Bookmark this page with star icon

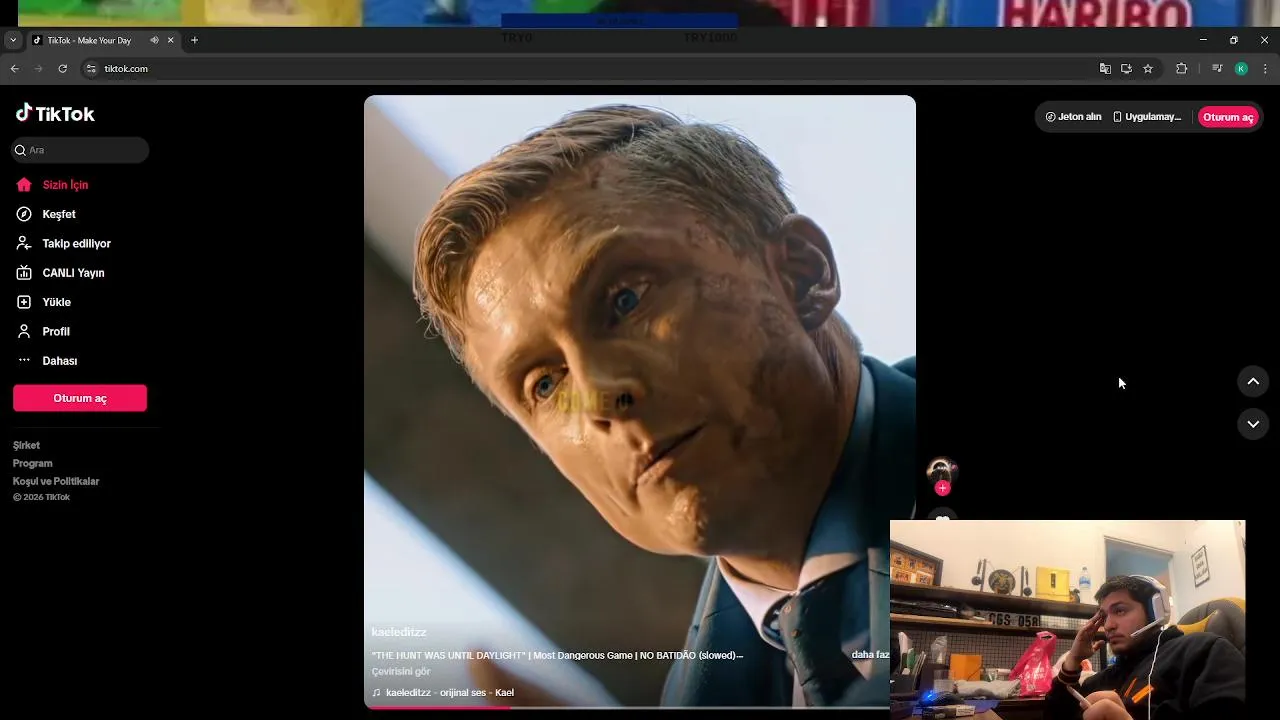[x=1148, y=69]
